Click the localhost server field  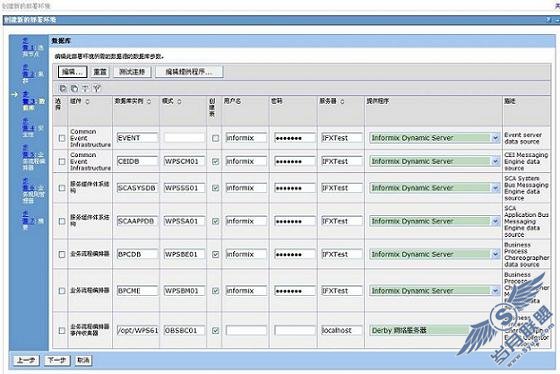point(341,330)
